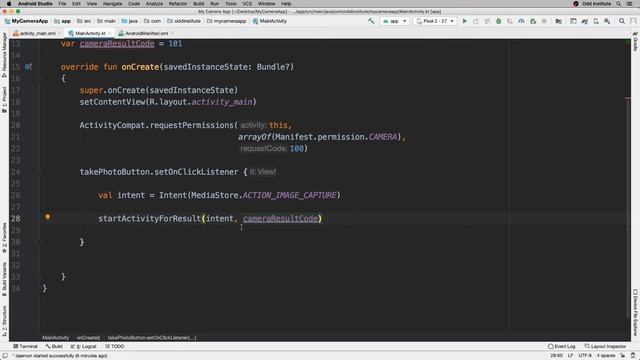The width and height of the screenshot is (640, 360).
Task: Open the Project tool window side tab
Action: (x=4, y=100)
